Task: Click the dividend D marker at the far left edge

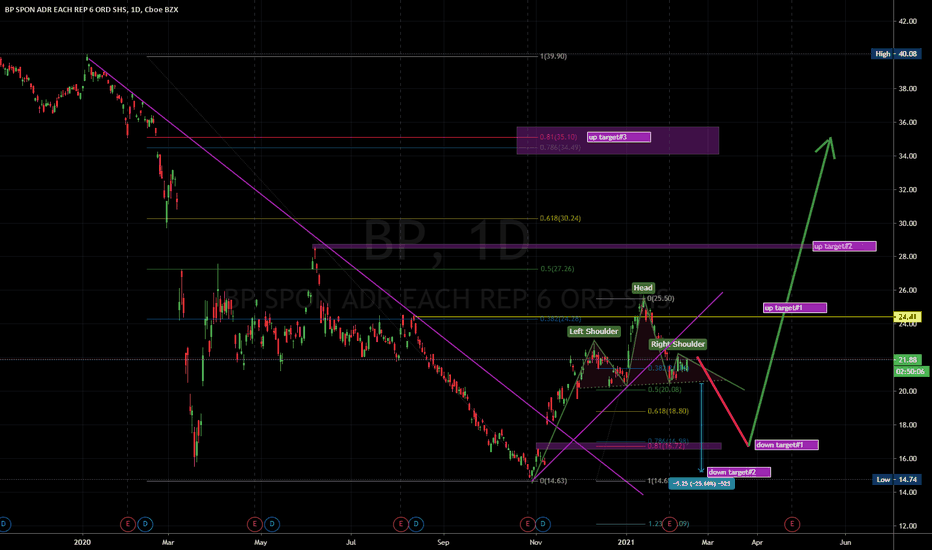Action: pos(4,524)
